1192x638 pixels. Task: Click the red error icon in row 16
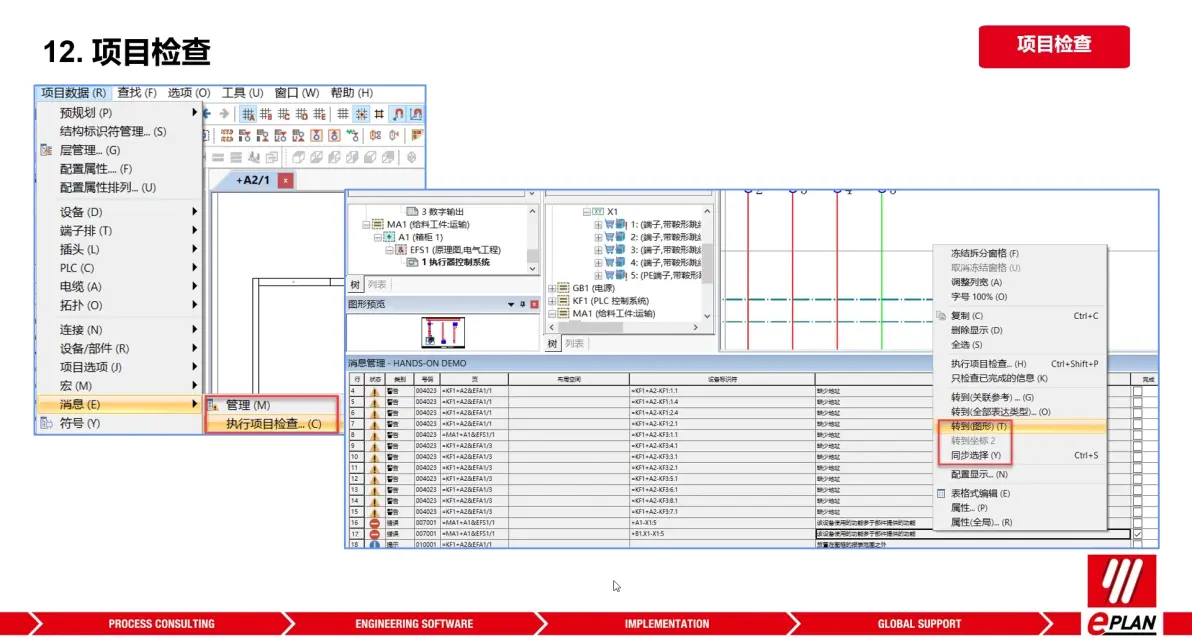(375, 523)
